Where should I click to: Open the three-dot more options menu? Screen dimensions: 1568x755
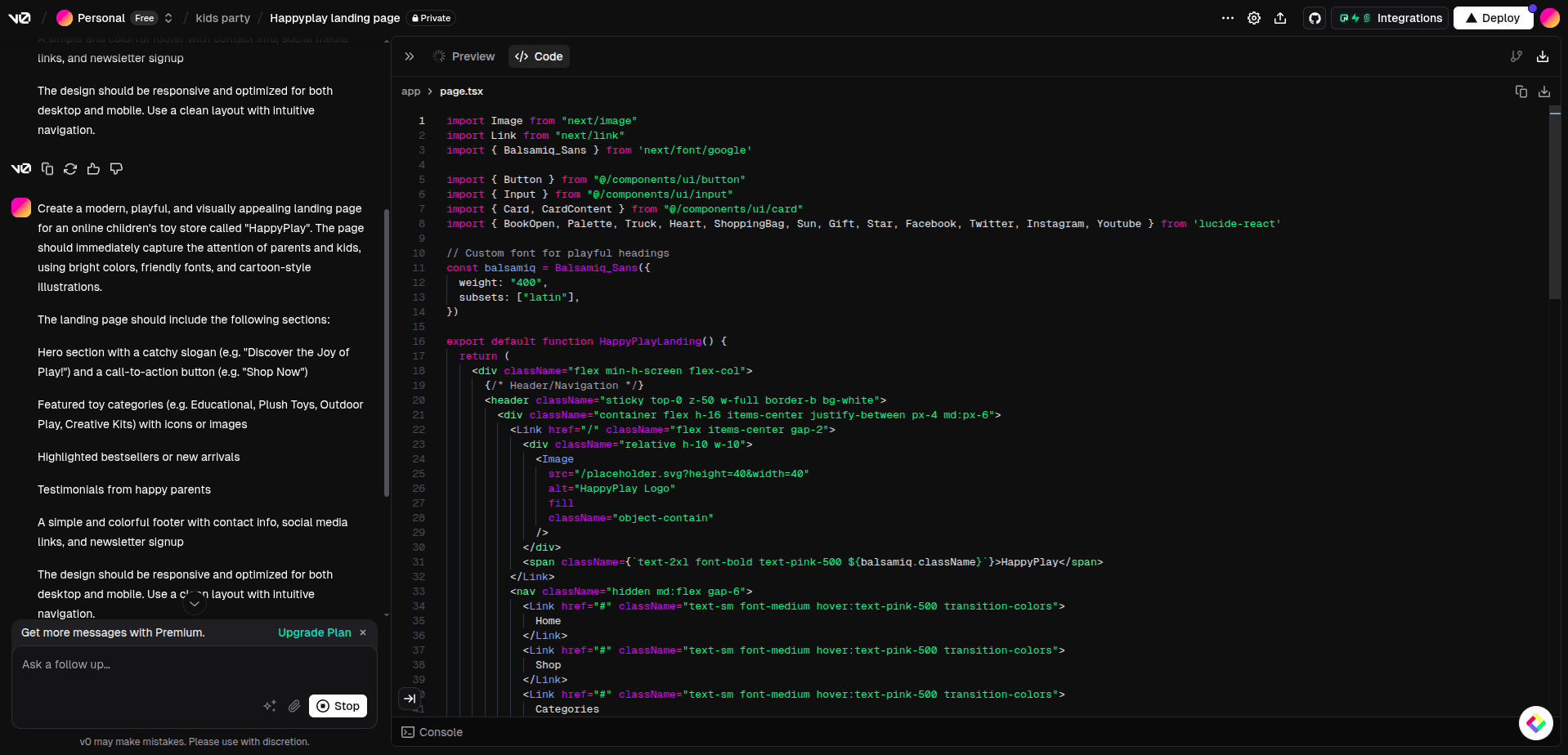click(x=1228, y=18)
